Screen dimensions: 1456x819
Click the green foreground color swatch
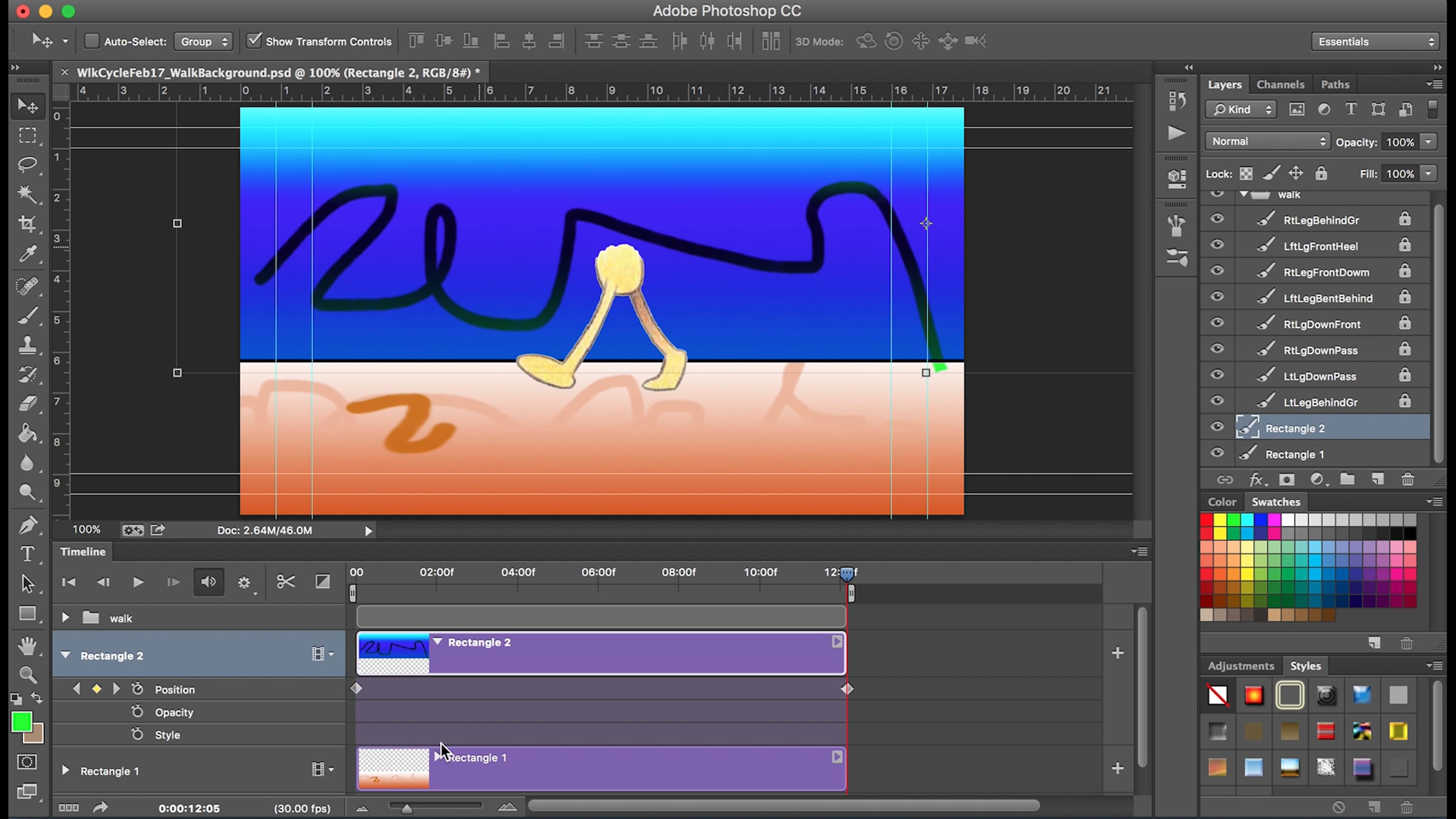tap(21, 722)
